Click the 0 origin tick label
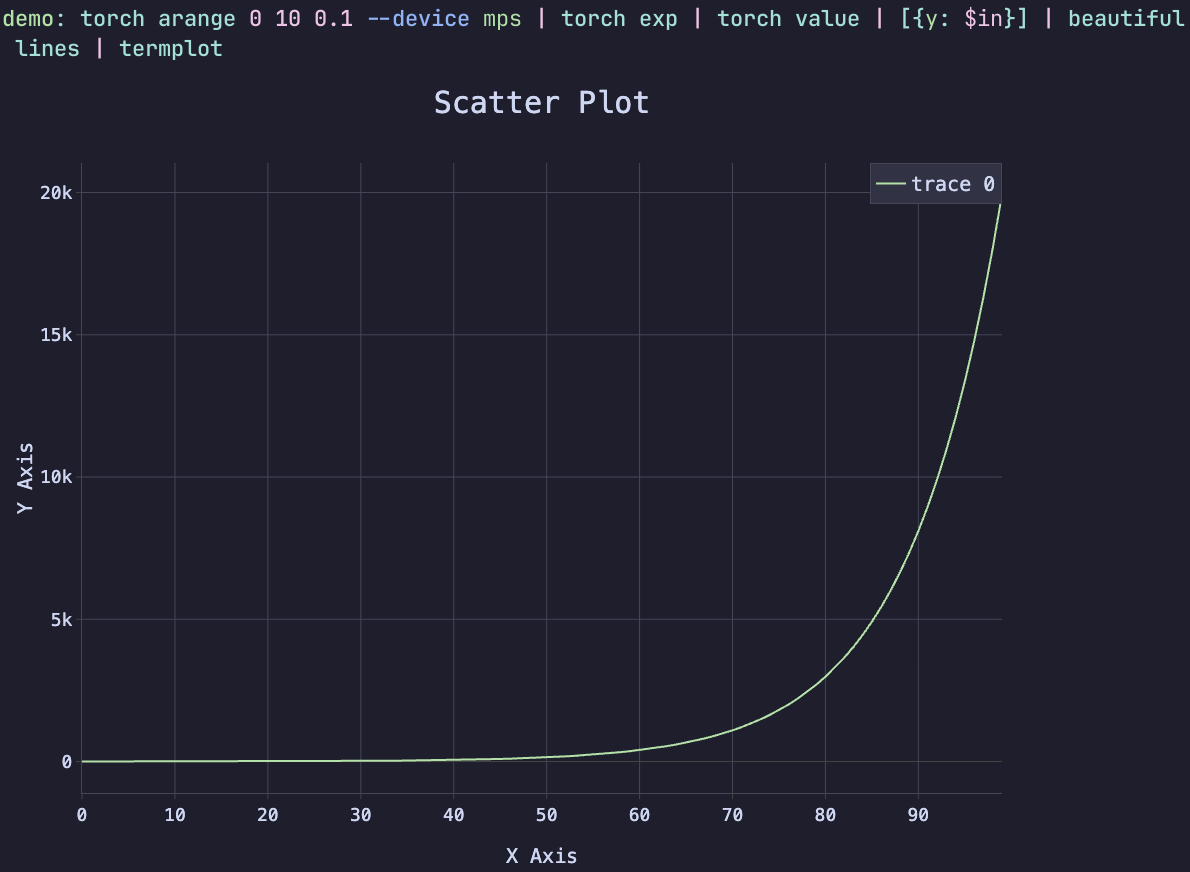The image size is (1190, 872). click(81, 815)
